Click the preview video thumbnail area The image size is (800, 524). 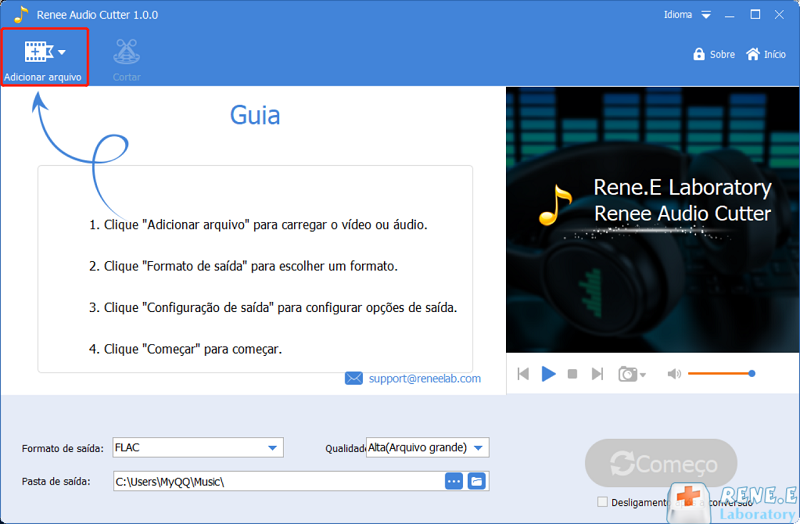[653, 220]
